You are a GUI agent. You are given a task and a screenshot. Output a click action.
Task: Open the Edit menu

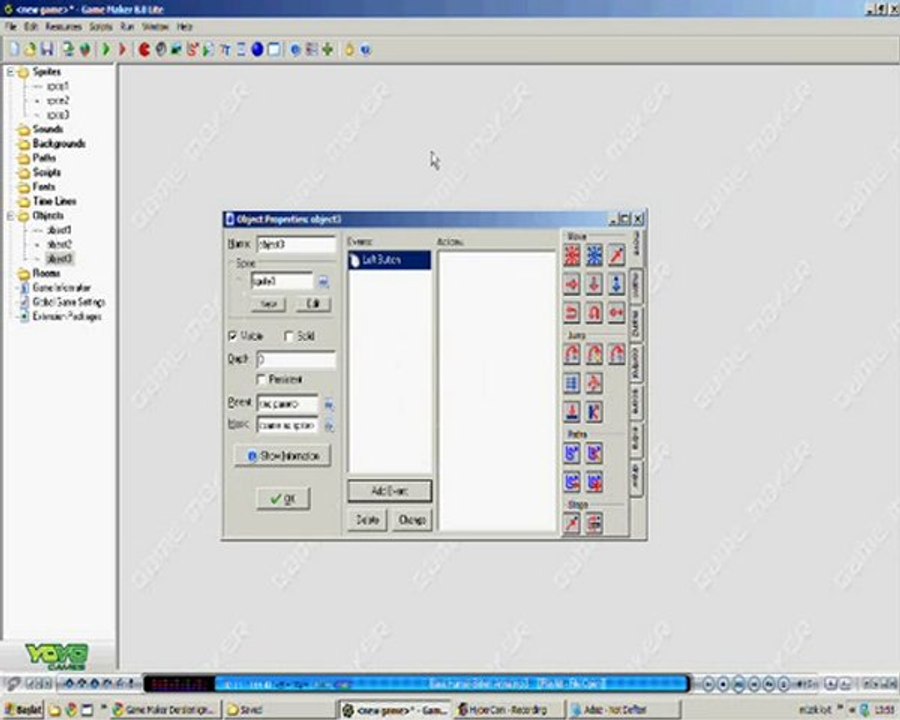coord(31,26)
